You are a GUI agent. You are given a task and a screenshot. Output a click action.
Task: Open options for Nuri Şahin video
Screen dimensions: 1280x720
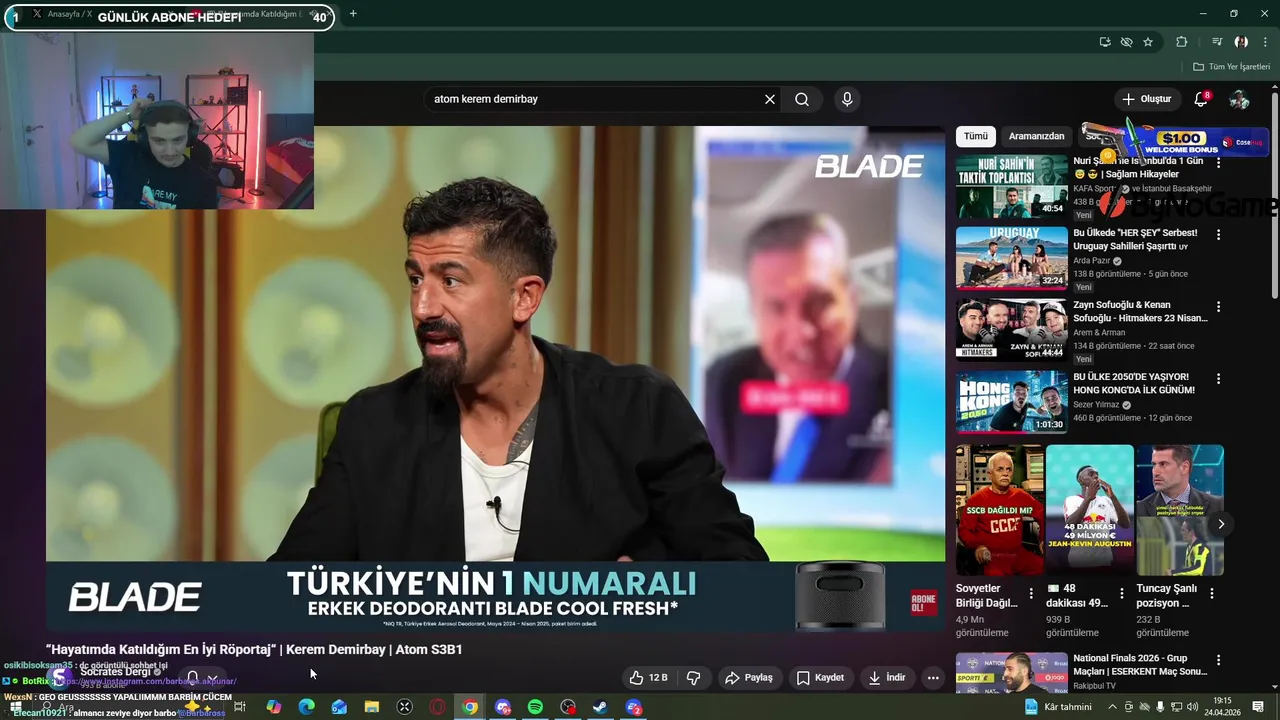(1218, 162)
